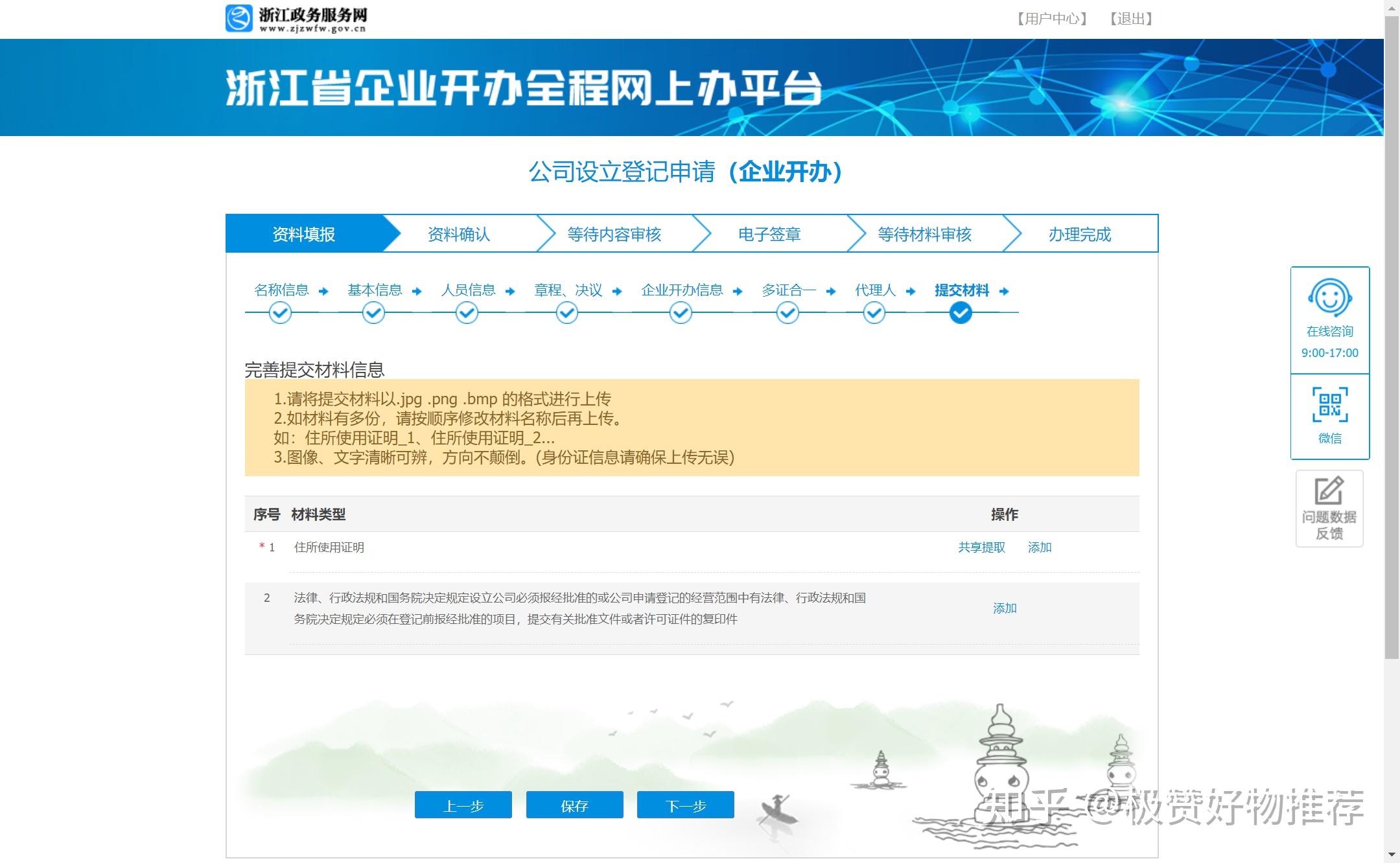The height and width of the screenshot is (863, 1400).
Task: Click 添加 for 住所使用证明 row
Action: (x=1040, y=547)
